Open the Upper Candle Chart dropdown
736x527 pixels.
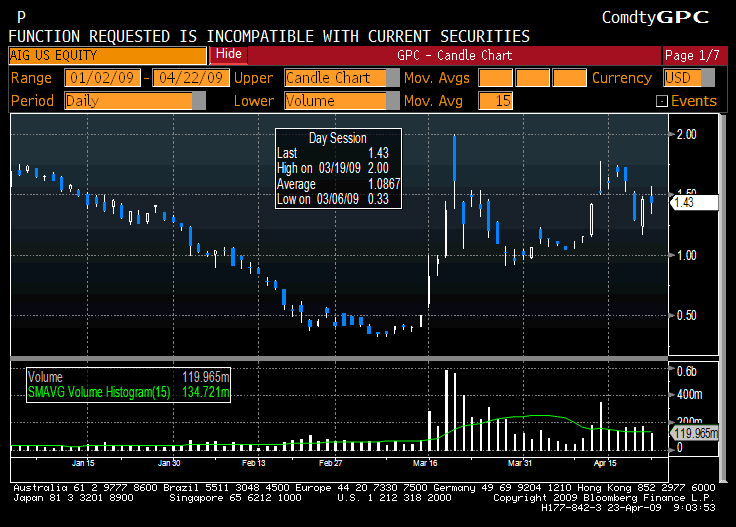[342, 78]
